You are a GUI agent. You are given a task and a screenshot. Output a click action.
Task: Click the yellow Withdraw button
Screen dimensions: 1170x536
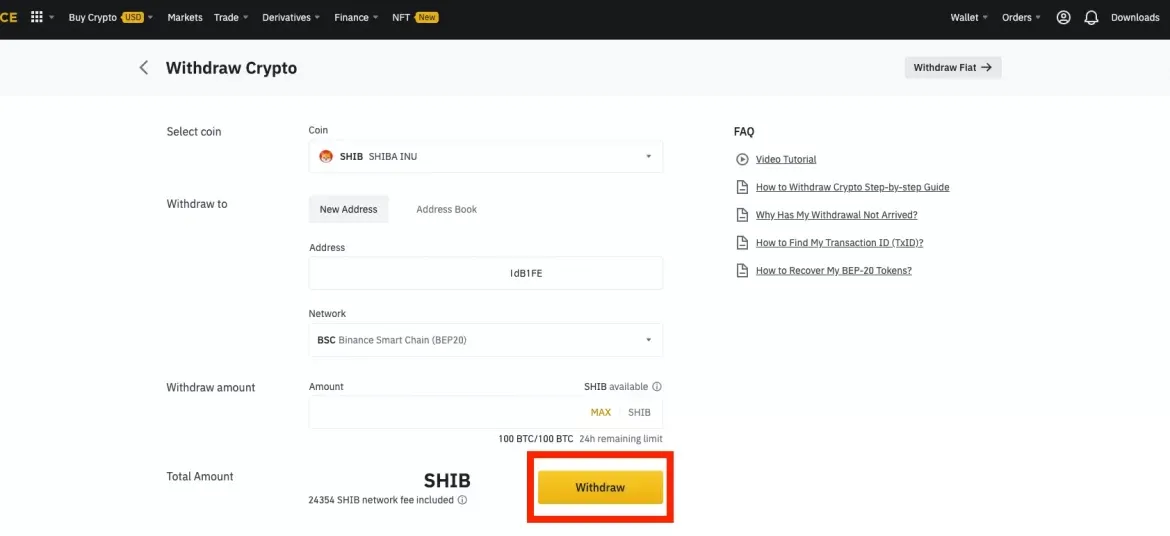(x=601, y=487)
